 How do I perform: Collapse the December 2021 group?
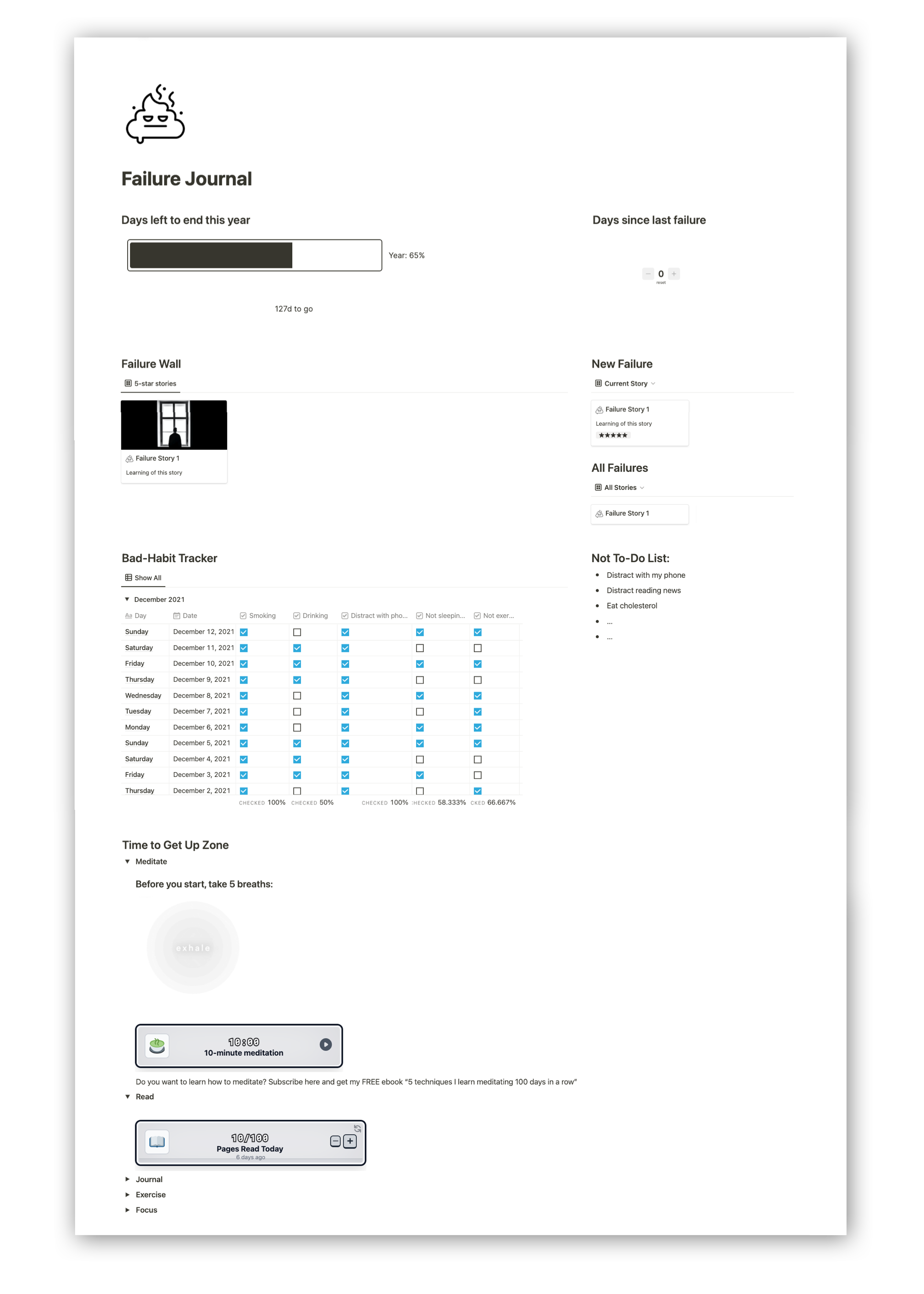[x=127, y=599]
